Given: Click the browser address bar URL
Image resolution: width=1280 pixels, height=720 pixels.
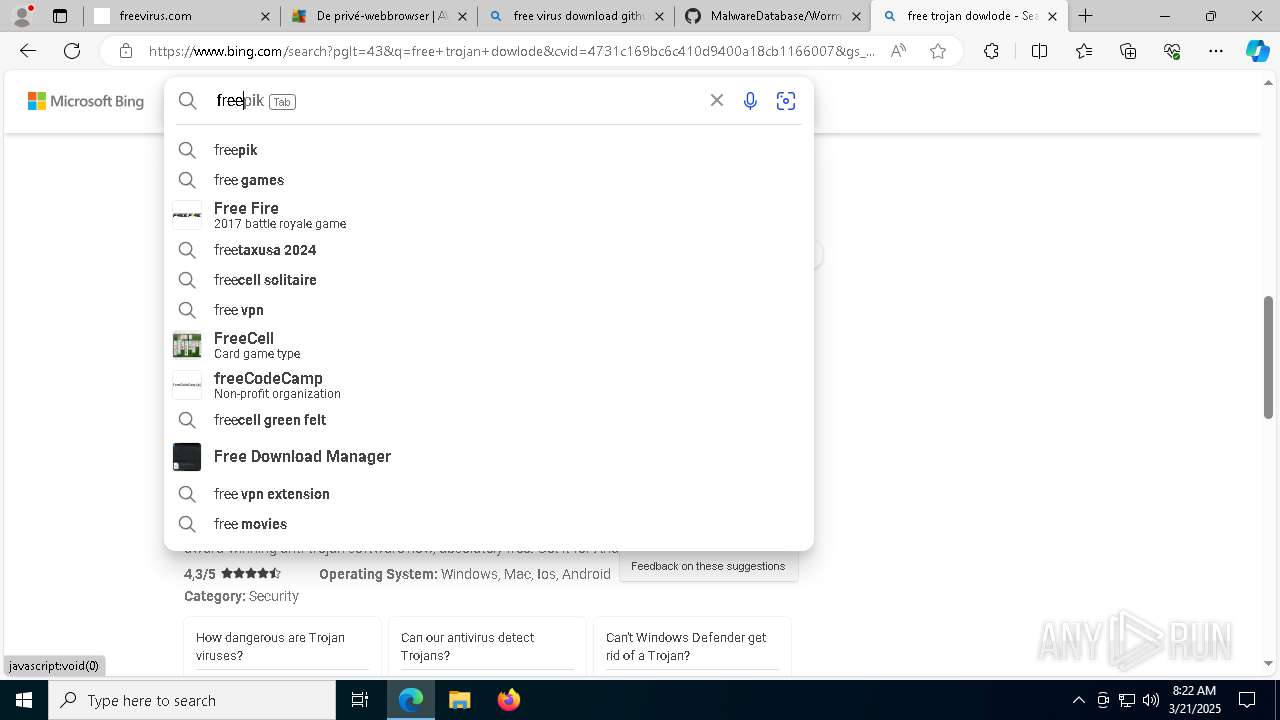Looking at the screenshot, I should click(x=511, y=51).
